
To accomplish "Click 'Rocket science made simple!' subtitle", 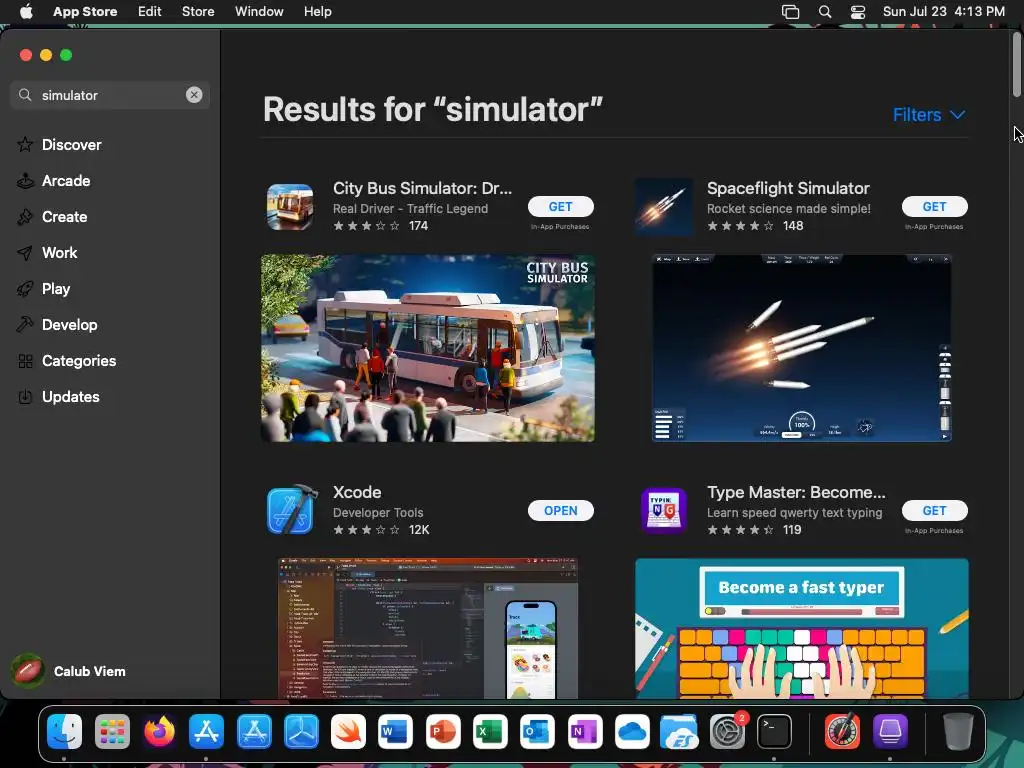I will pos(788,208).
